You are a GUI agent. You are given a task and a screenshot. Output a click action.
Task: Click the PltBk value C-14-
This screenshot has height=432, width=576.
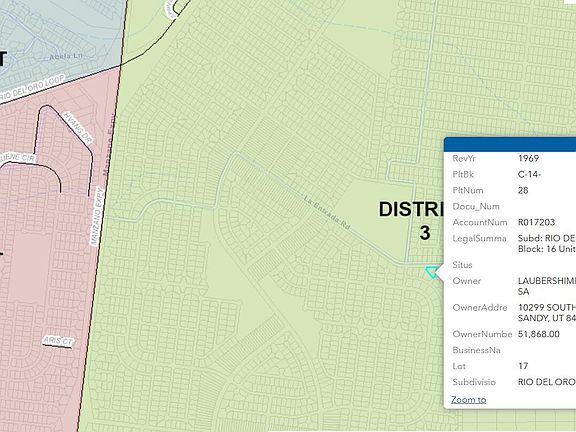coord(529,174)
